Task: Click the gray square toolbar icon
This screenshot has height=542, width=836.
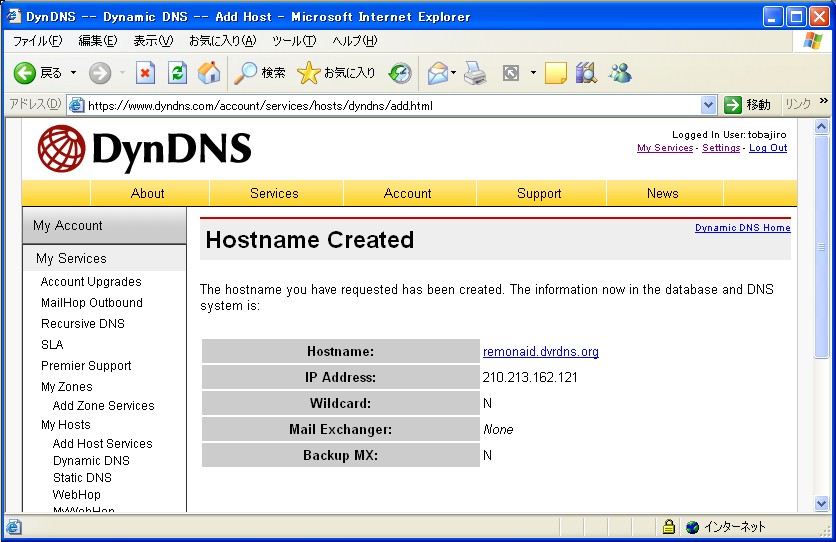Action: tap(511, 73)
